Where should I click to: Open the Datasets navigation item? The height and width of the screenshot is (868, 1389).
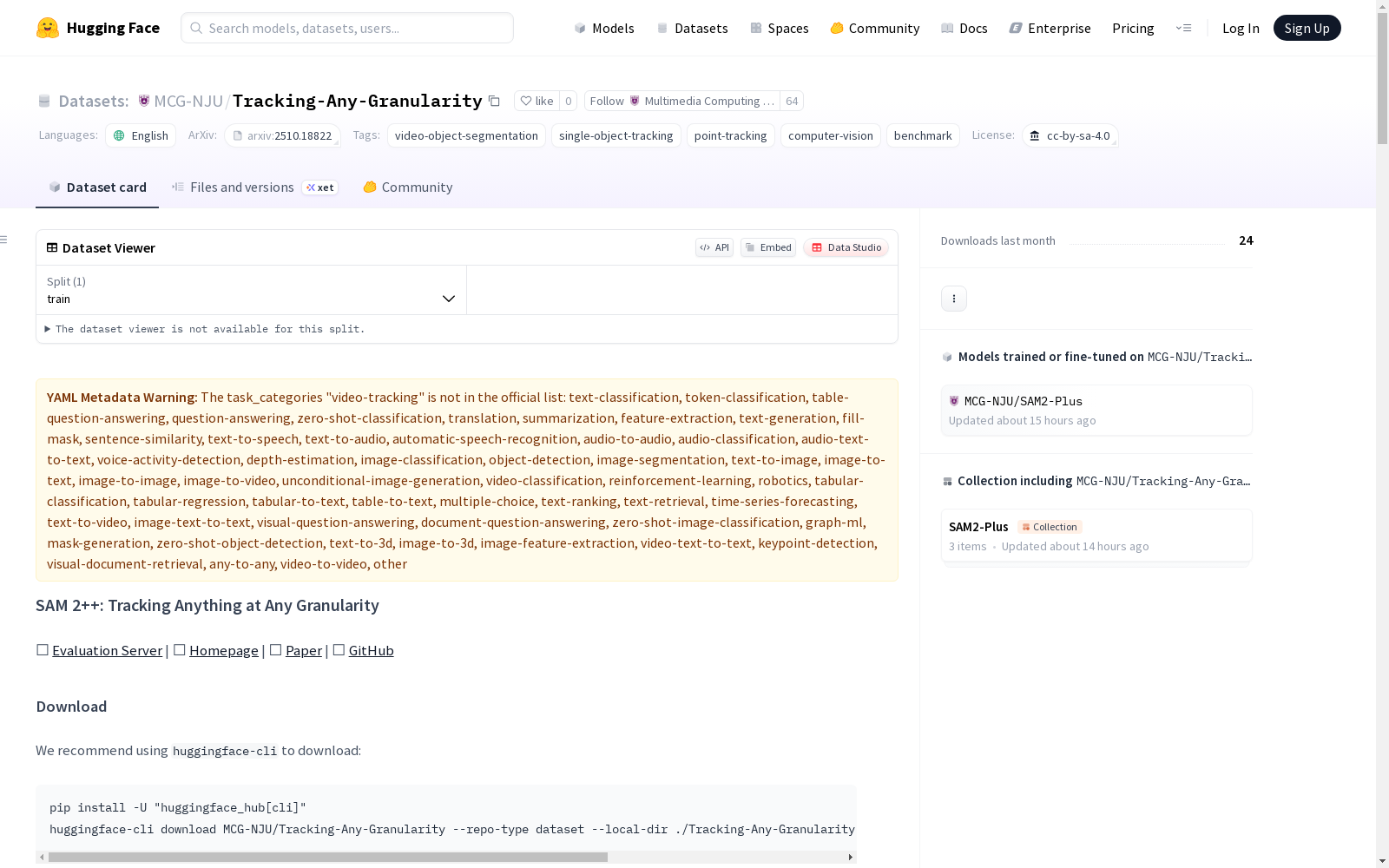click(692, 28)
